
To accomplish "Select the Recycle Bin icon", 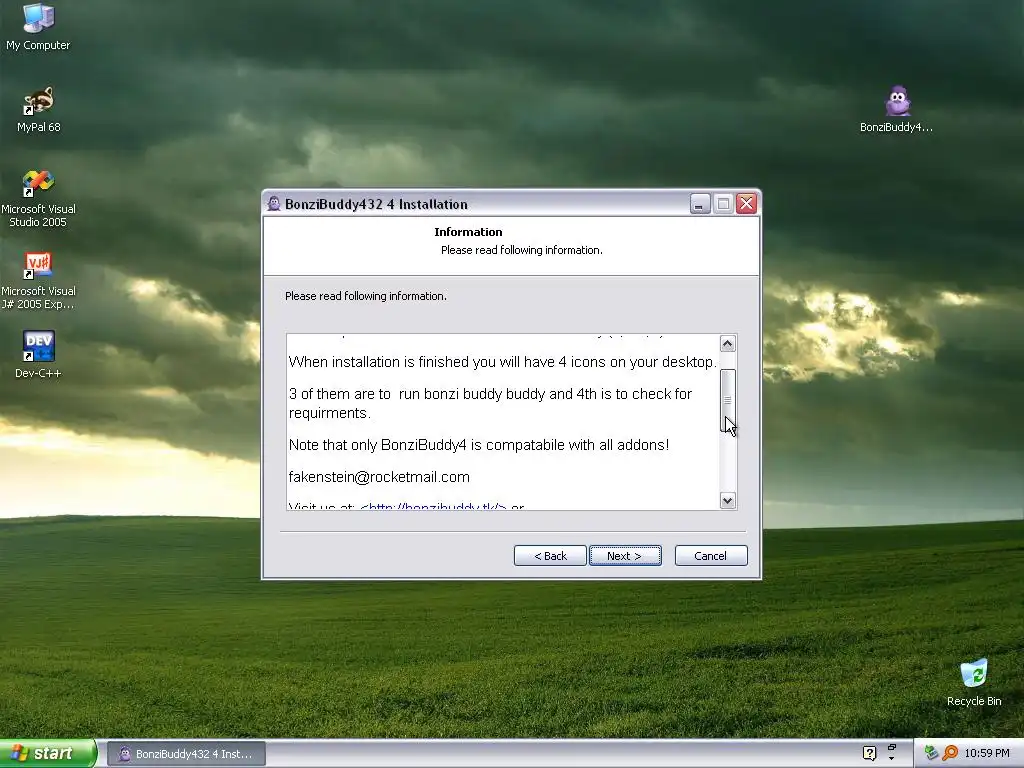I will (x=974, y=683).
